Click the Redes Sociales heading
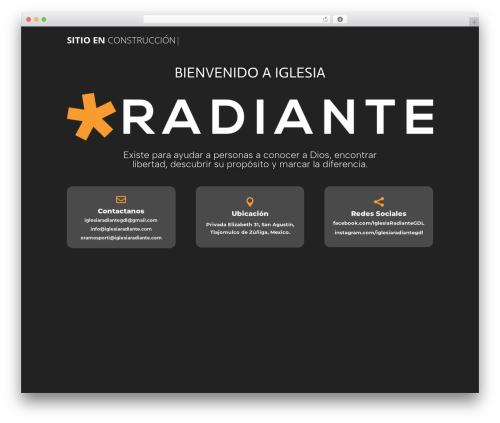Viewport: 500px width, 423px height. point(379,213)
